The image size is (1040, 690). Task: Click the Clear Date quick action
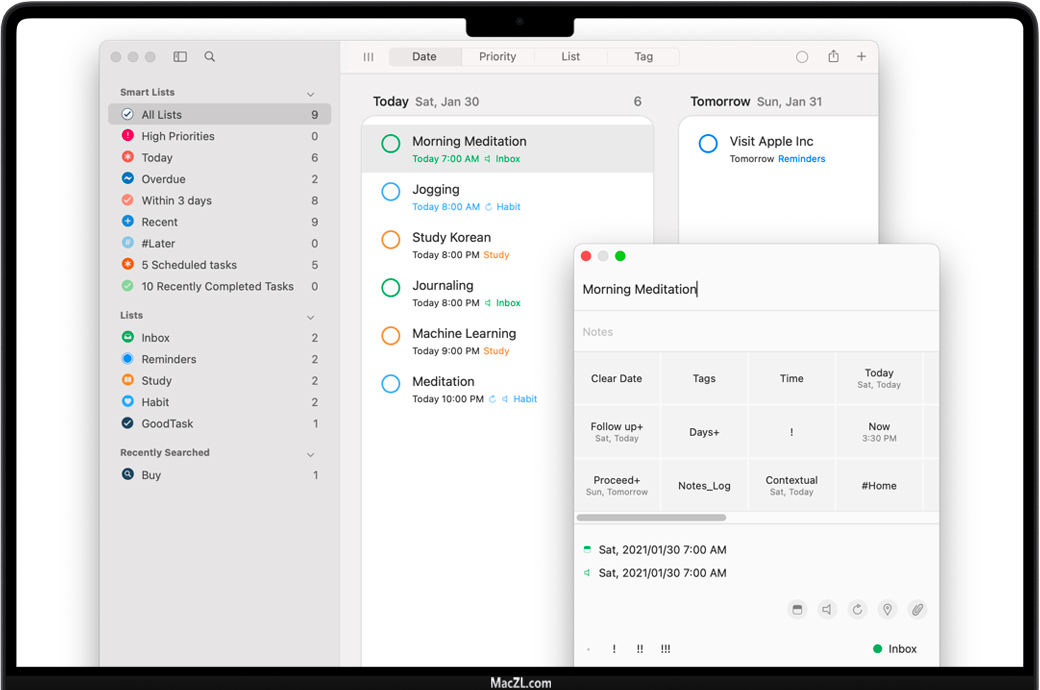coord(616,379)
